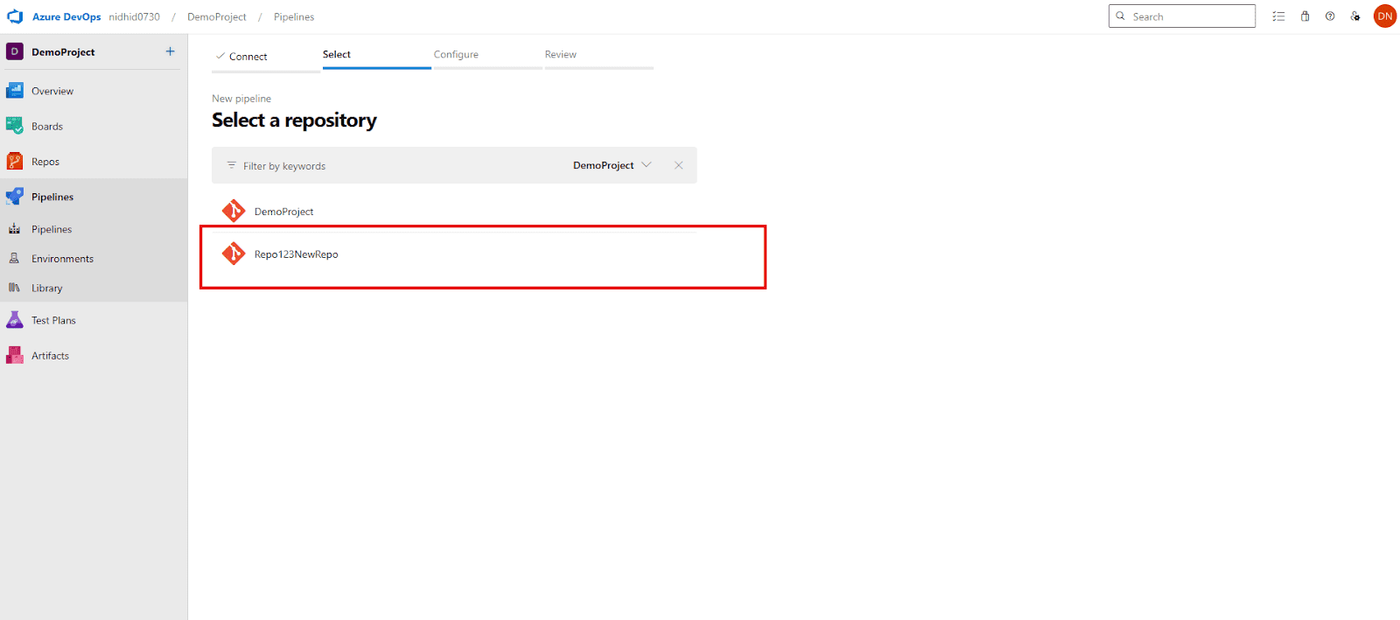This screenshot has height=620, width=1400.
Task: Click the Azure DevOps header link
Action: (x=67, y=17)
